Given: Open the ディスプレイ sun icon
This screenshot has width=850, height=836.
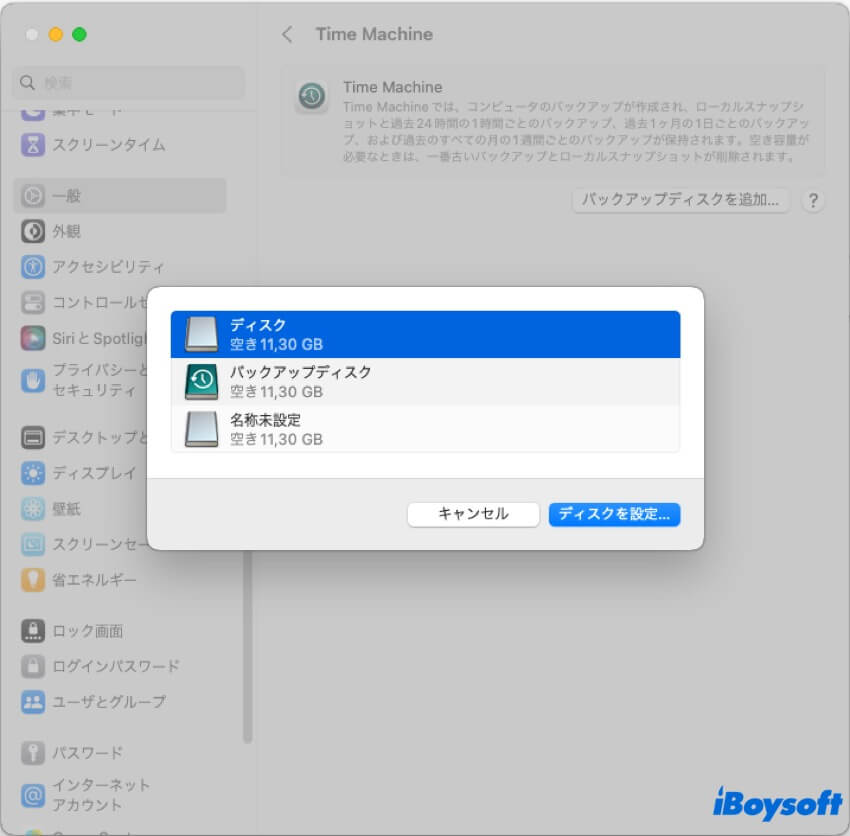Looking at the screenshot, I should (x=34, y=473).
